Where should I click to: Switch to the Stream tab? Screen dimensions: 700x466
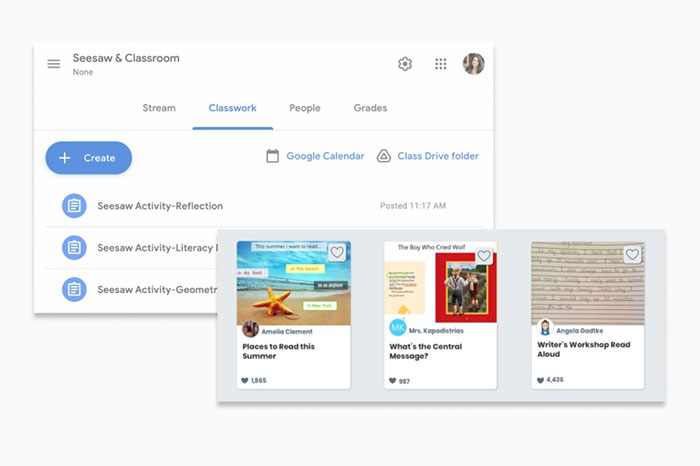(x=159, y=108)
